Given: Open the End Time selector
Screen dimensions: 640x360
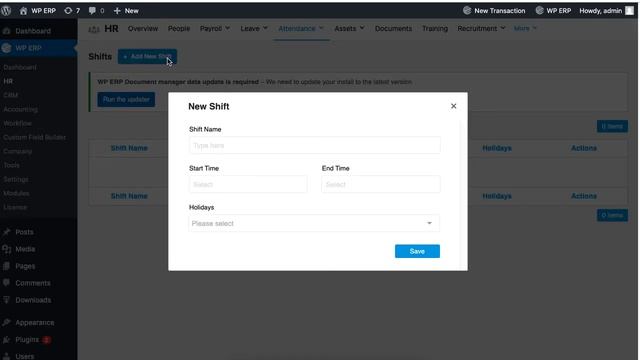Looking at the screenshot, I should [381, 184].
